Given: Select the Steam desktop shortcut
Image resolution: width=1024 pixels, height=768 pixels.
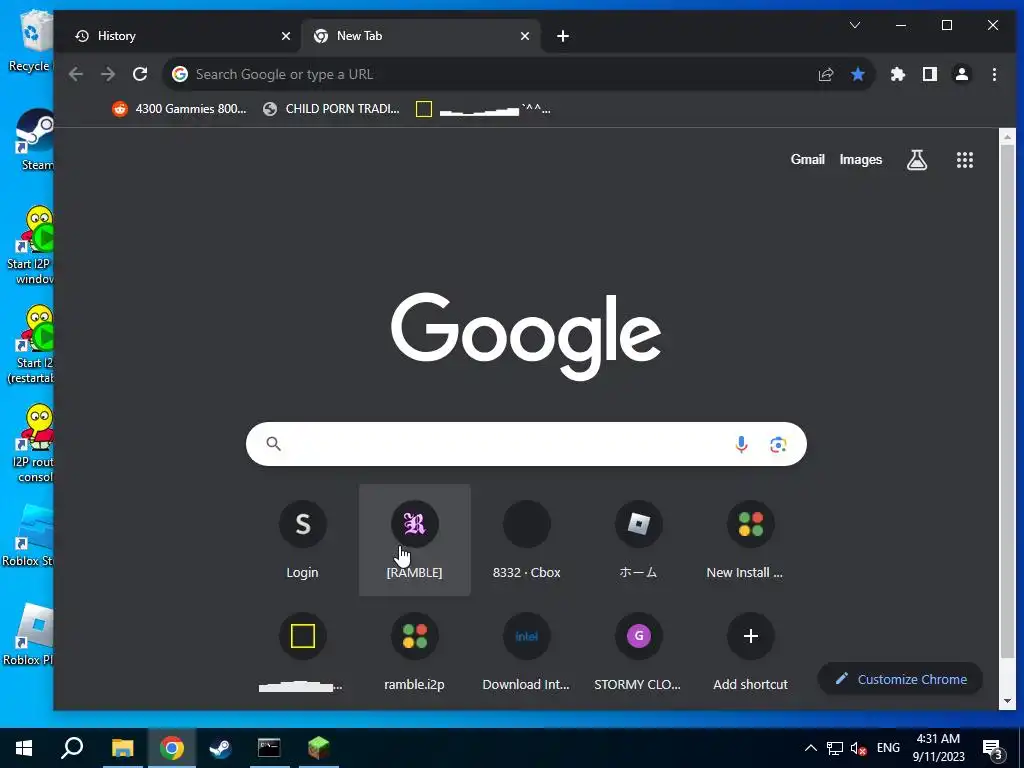Looking at the screenshot, I should coord(34,140).
